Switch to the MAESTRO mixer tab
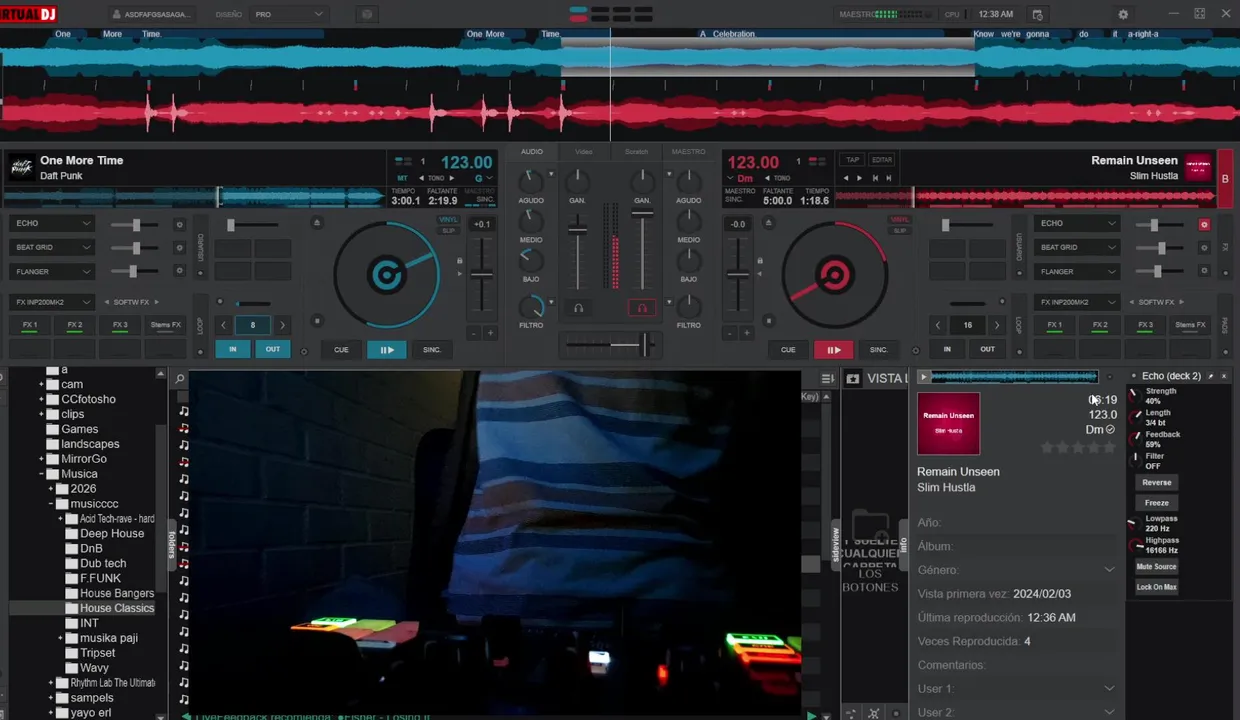Screen dimensions: 1240x720 point(688,151)
